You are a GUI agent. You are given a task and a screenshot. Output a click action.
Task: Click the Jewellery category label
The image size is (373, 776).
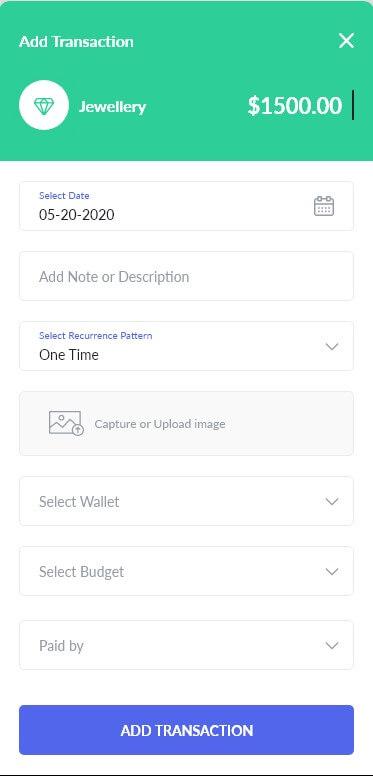point(112,107)
